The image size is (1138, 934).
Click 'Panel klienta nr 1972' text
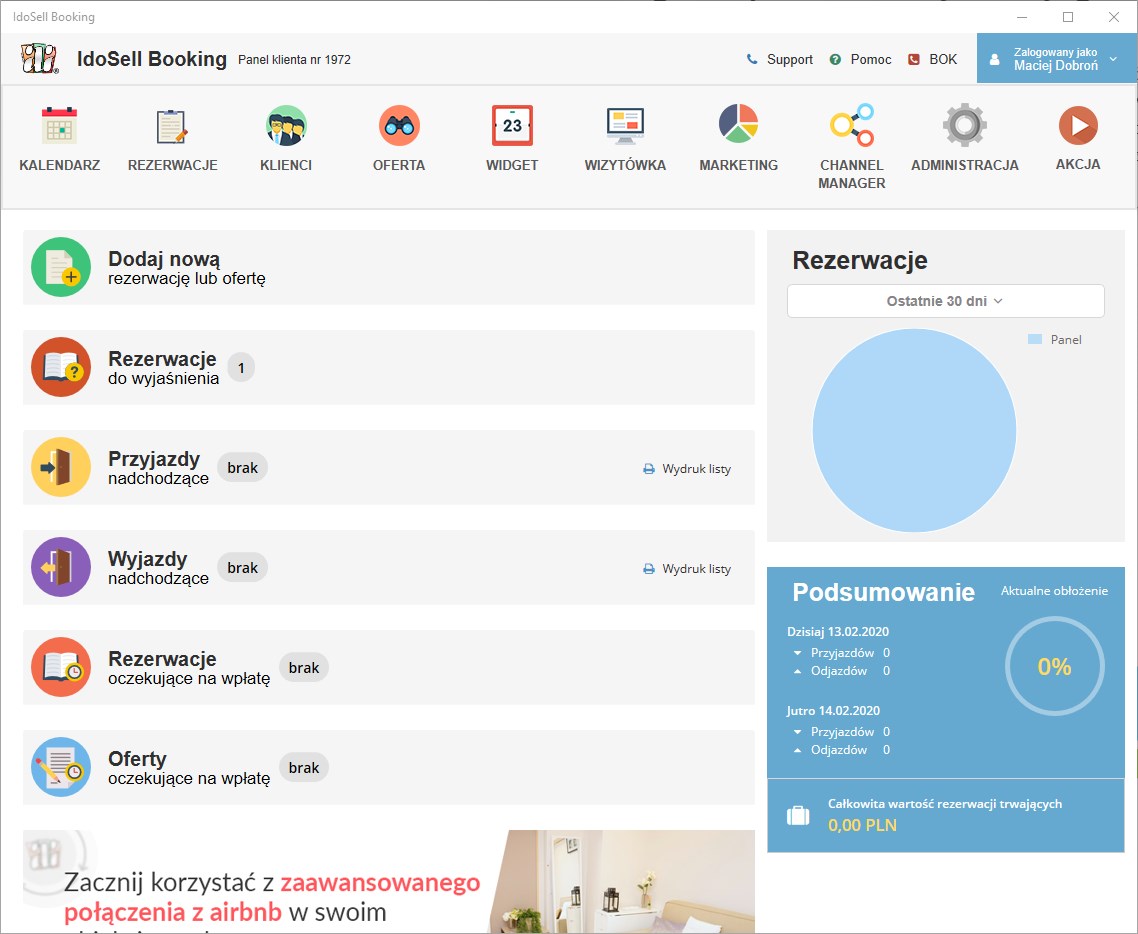coord(295,60)
